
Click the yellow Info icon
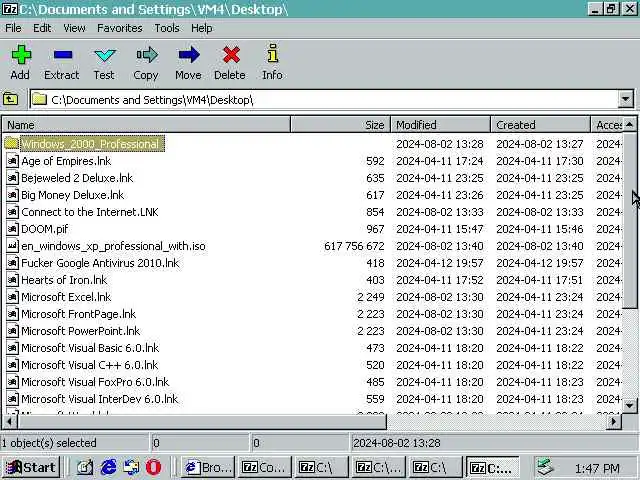(x=273, y=53)
